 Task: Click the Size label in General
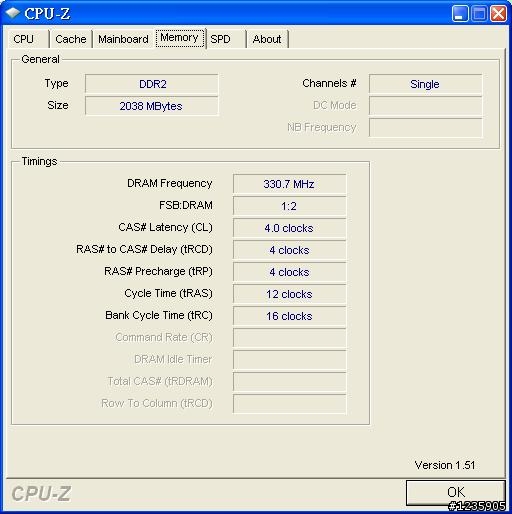click(58, 105)
